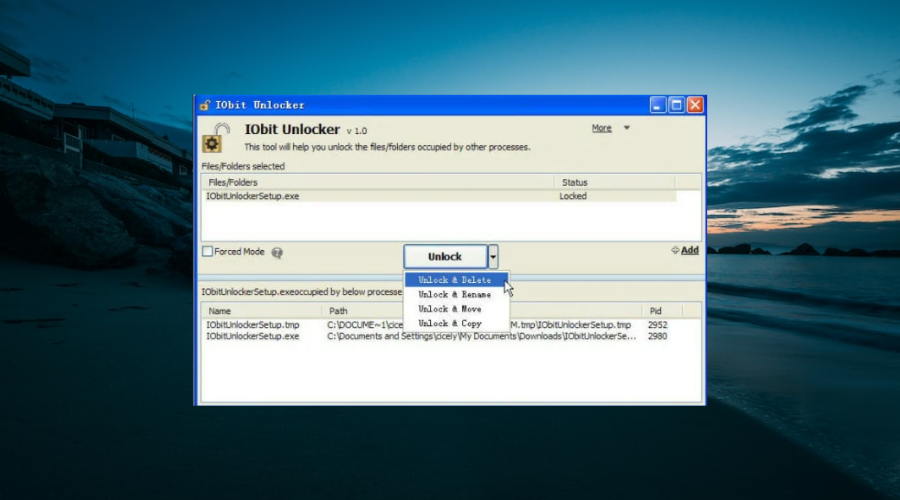900x500 pixels.
Task: Expand the More dropdown arrow
Action: (627, 128)
